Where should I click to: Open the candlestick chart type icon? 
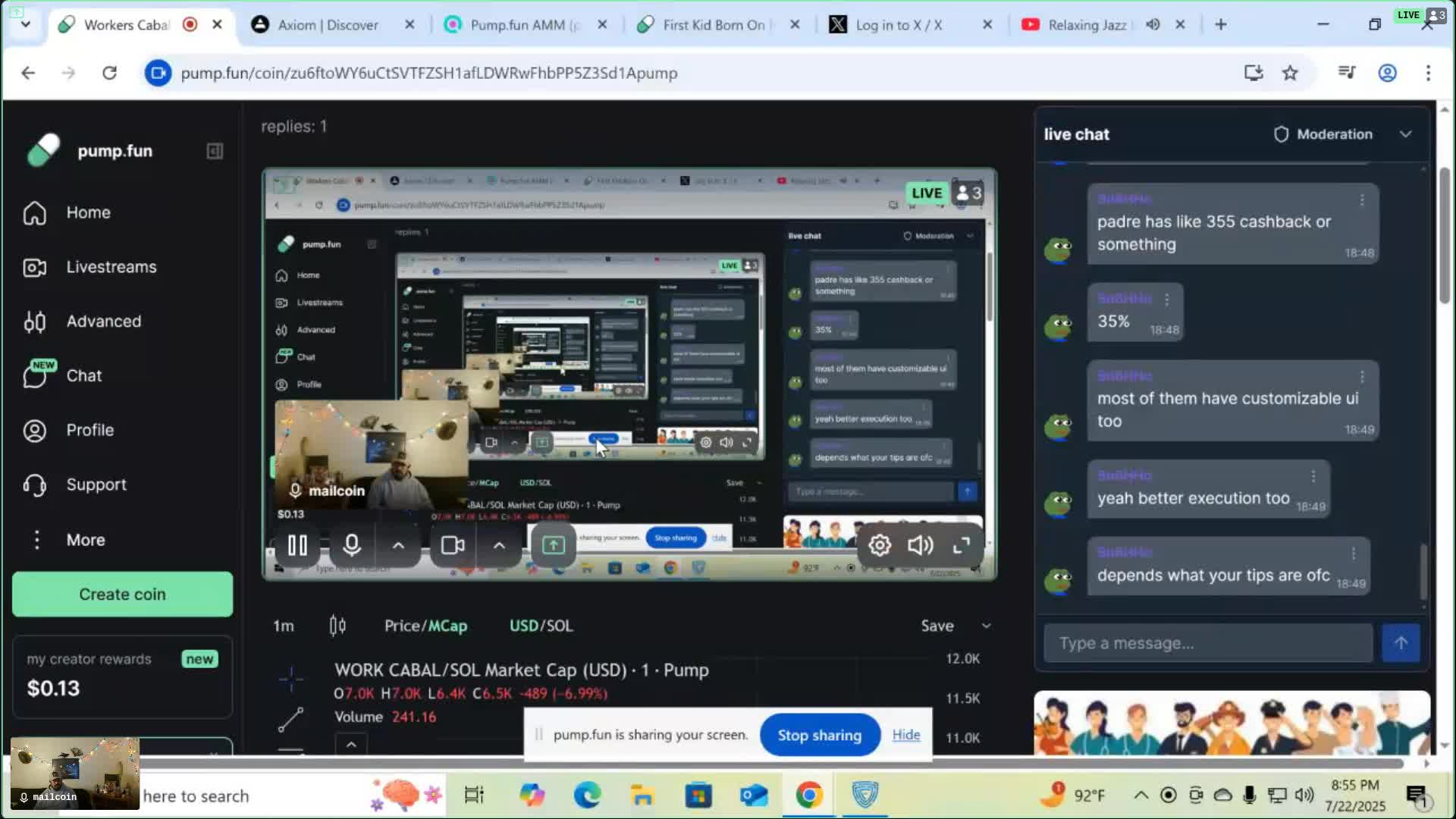tap(337, 626)
